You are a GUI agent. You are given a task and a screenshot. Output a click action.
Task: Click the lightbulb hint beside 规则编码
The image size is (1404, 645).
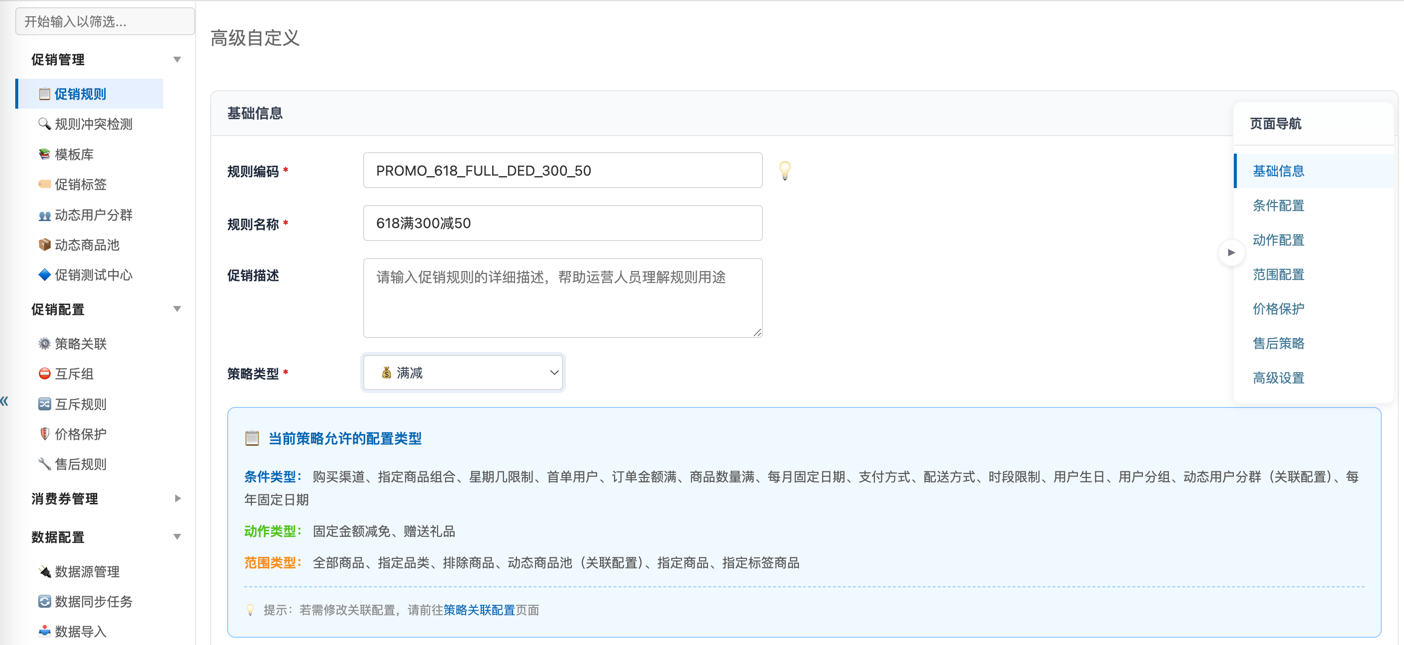point(785,171)
